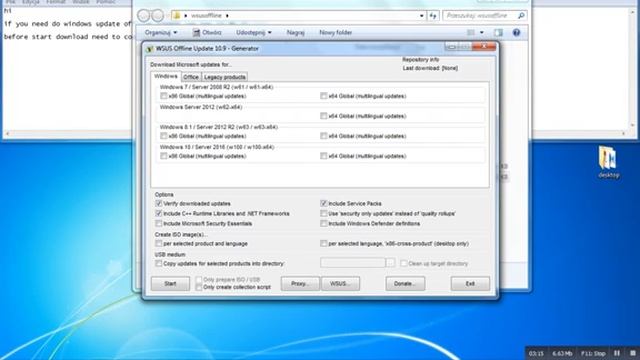Open the Organizuj dropdown menu
This screenshot has width=640, height=360.
click(161, 33)
